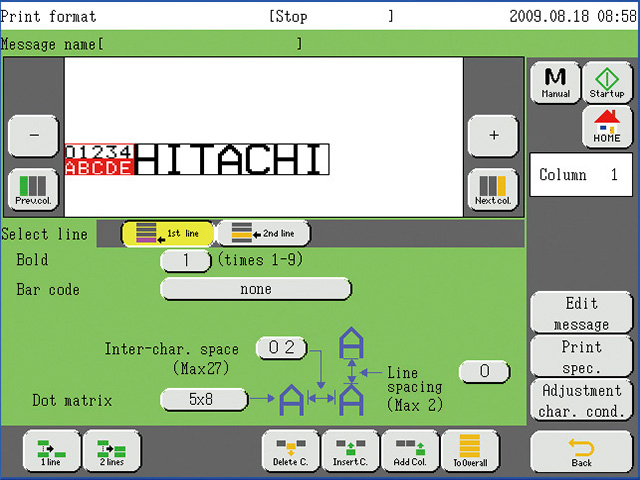Open the Dot matrix 5x8 selector

(x=204, y=400)
